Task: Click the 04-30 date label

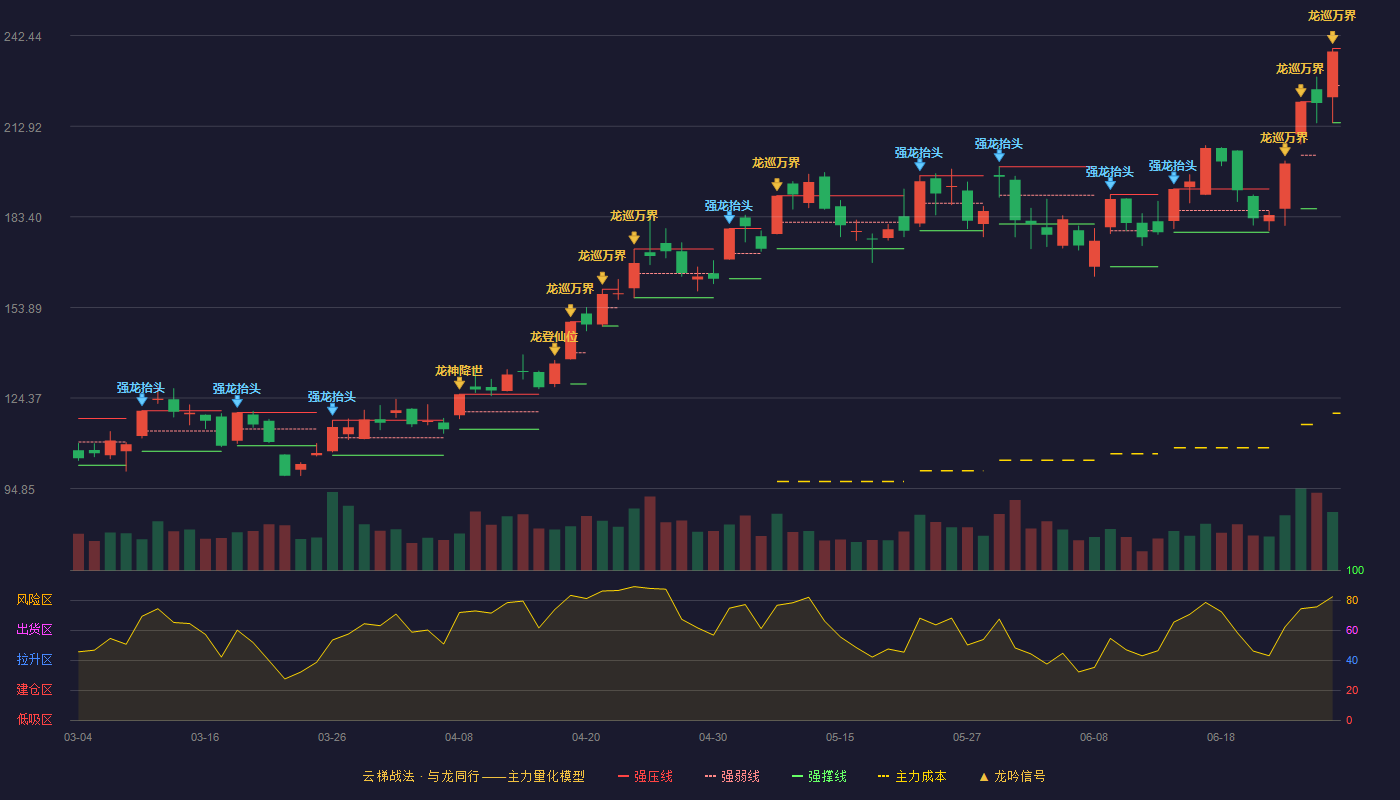Action: pyautogui.click(x=713, y=737)
